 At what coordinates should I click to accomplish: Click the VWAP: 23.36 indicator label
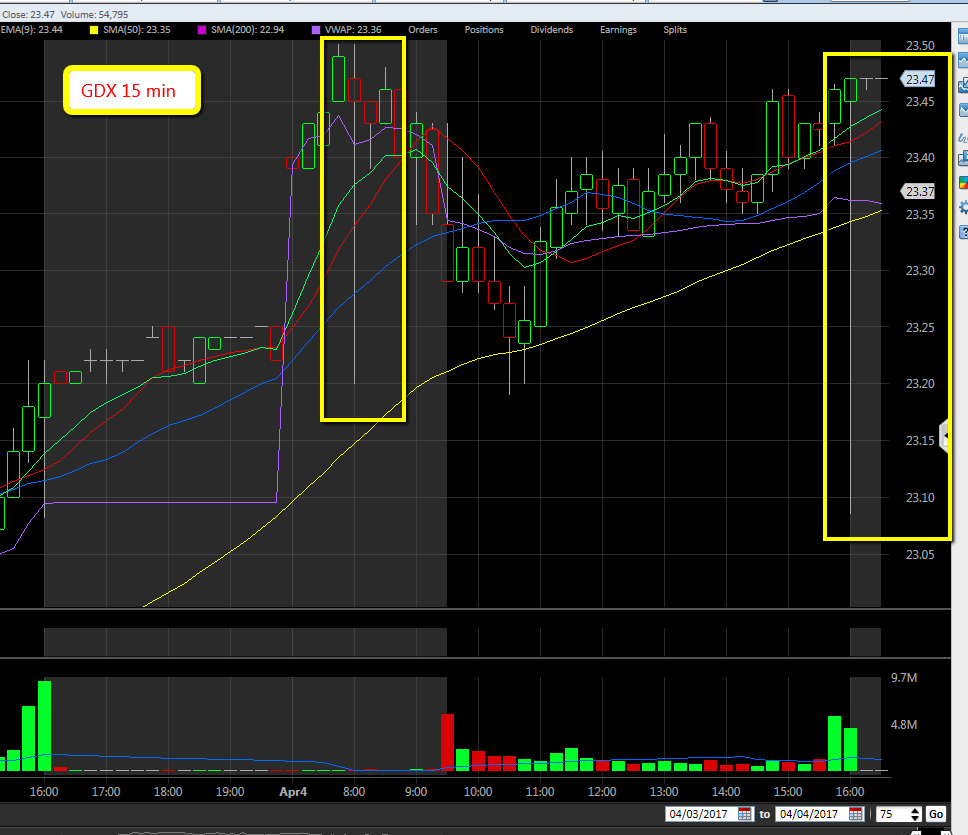pyautogui.click(x=356, y=30)
